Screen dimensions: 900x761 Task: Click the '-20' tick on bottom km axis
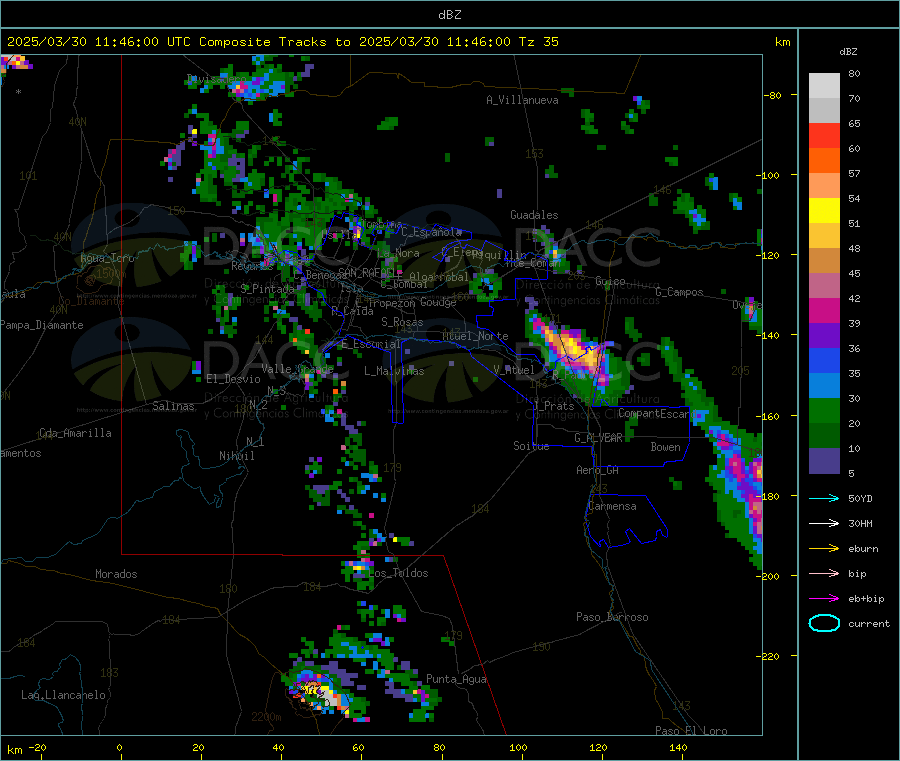pos(37,747)
